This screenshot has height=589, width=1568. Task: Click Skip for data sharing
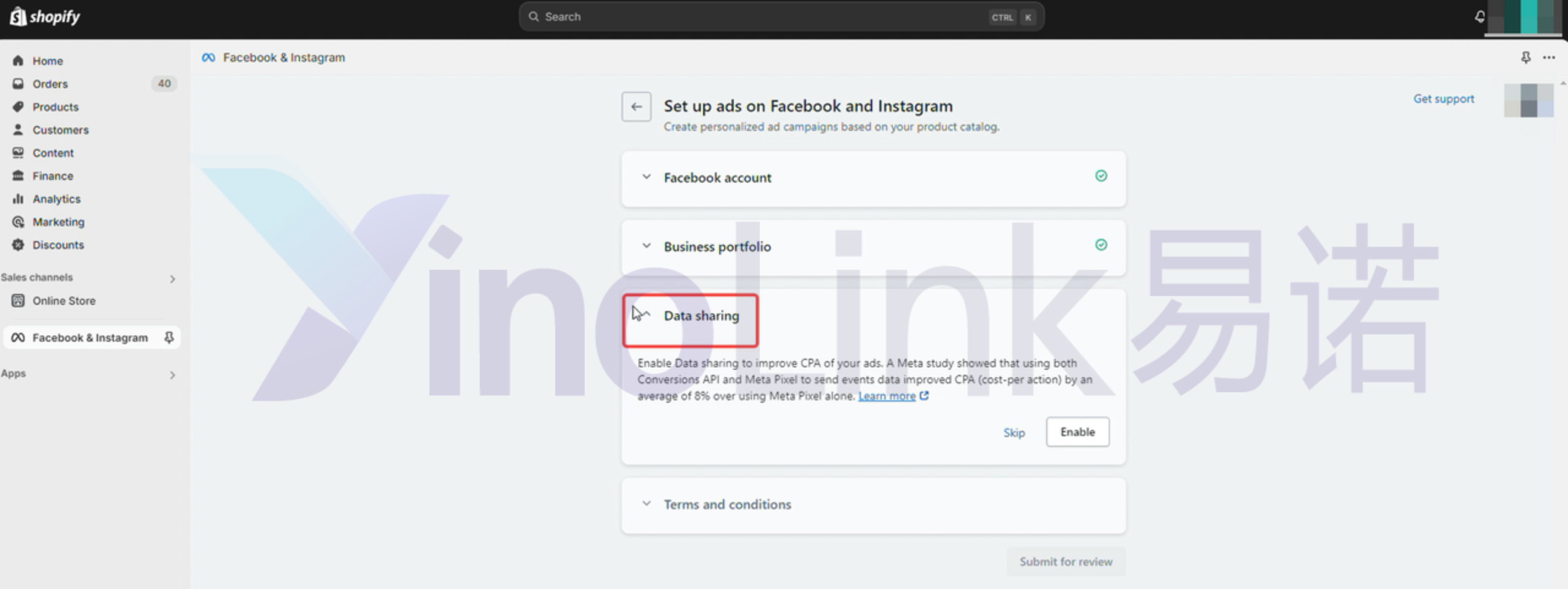click(x=1014, y=432)
